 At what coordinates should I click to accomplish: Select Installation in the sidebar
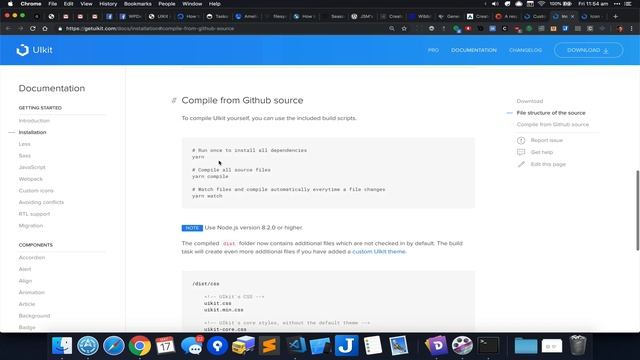[x=32, y=132]
